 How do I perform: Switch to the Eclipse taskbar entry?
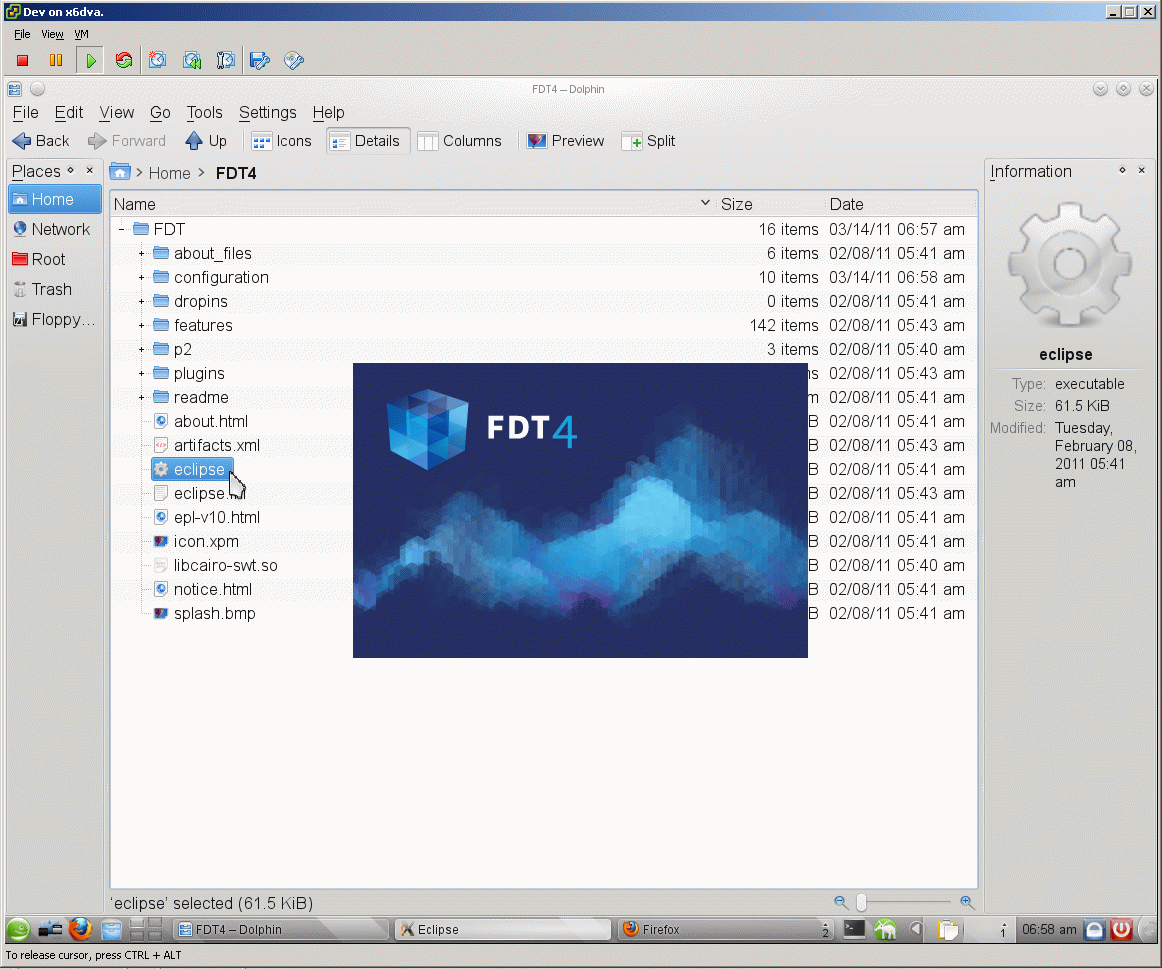click(x=502, y=929)
